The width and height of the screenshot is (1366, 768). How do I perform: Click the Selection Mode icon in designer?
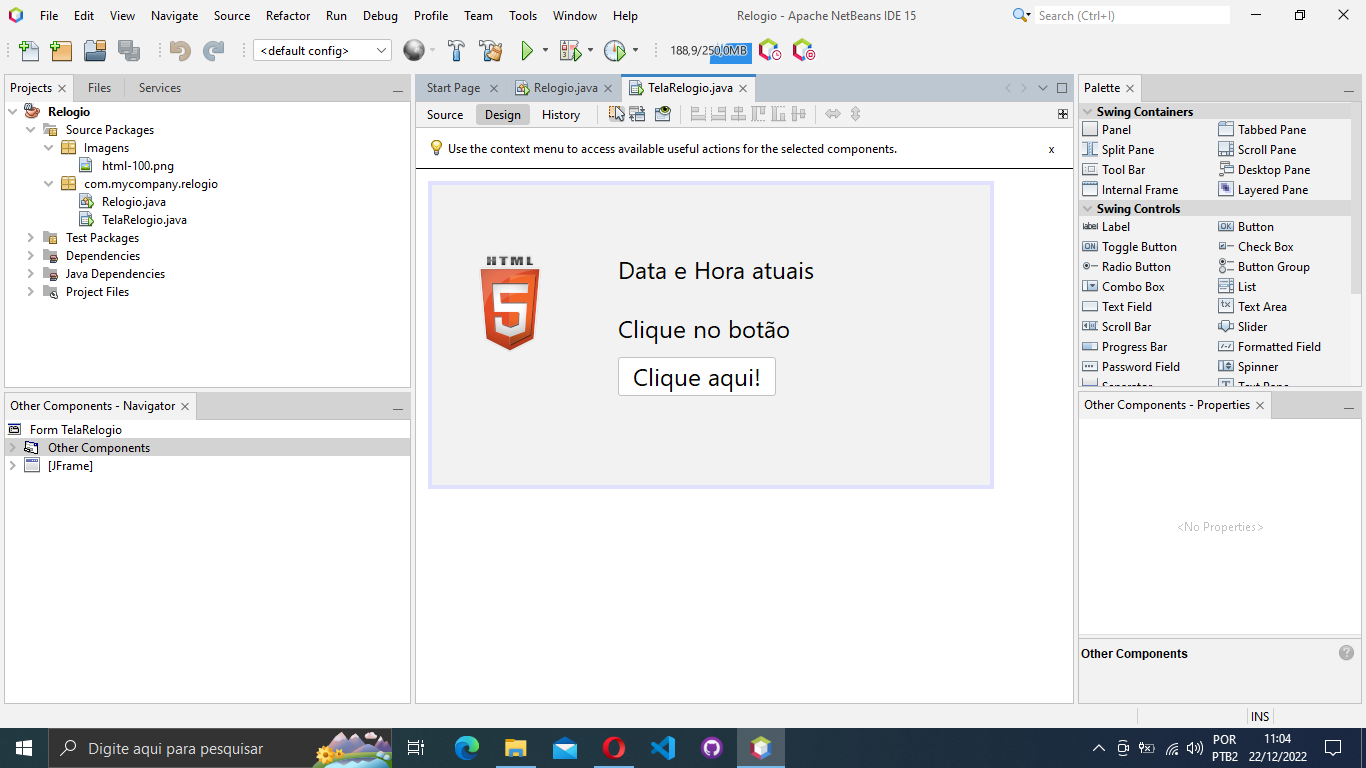click(x=617, y=114)
